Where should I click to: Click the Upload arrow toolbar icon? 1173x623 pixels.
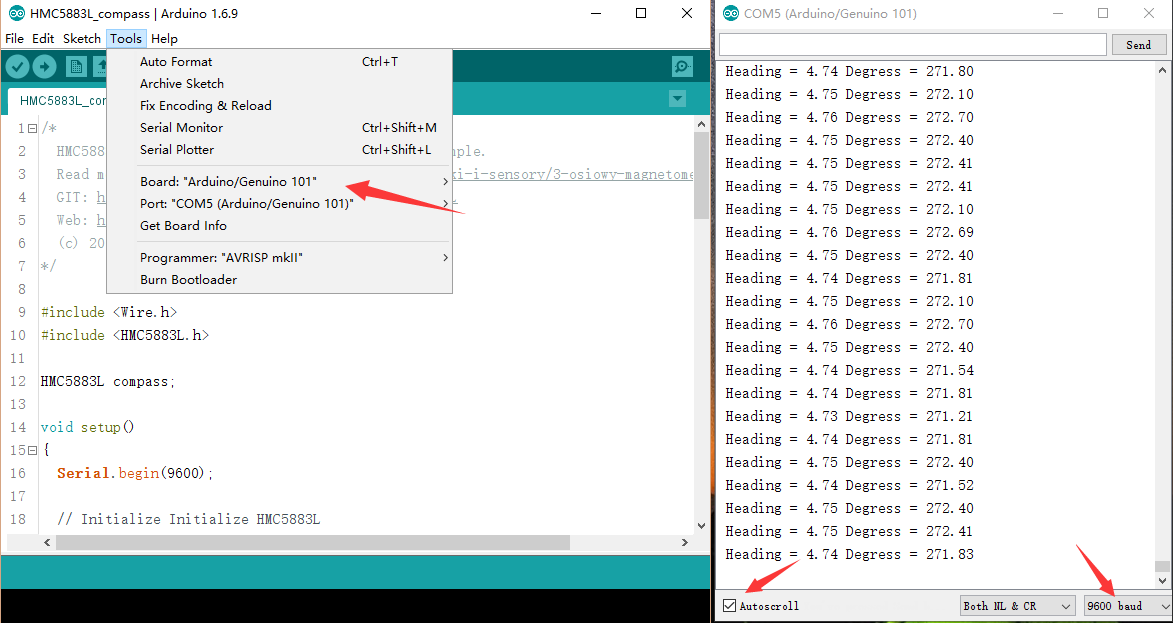(45, 67)
